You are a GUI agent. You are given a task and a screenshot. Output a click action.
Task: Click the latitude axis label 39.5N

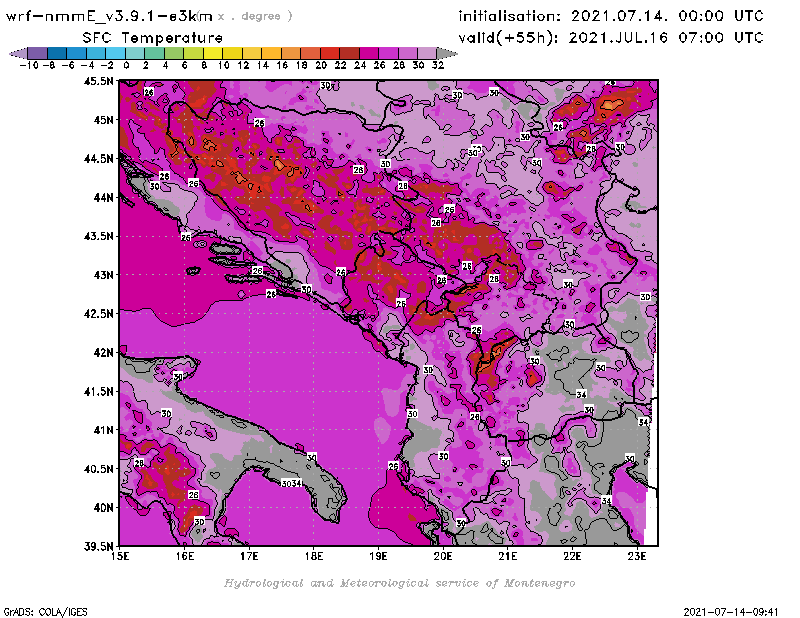pyautogui.click(x=98, y=547)
